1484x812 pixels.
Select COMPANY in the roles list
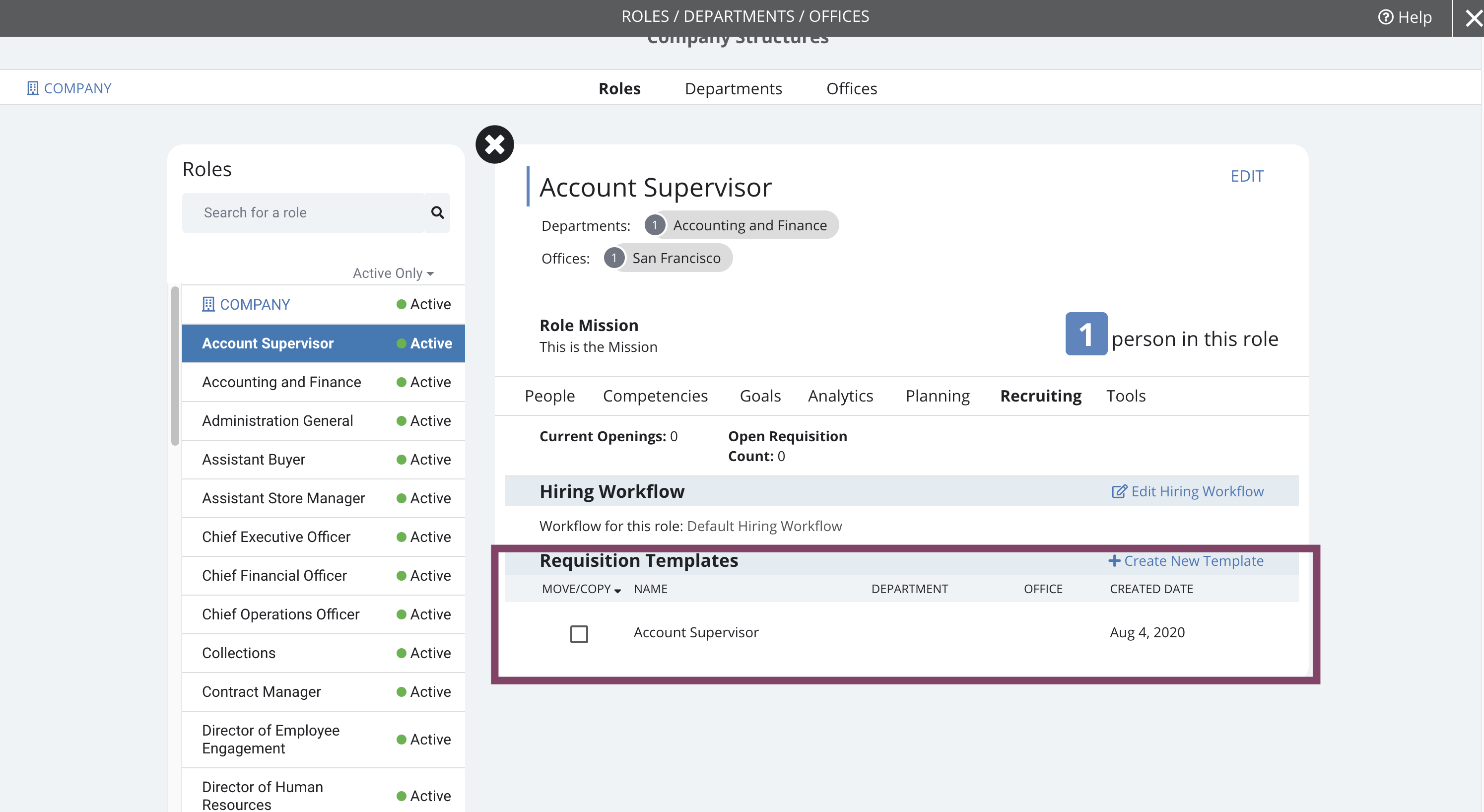click(x=323, y=304)
